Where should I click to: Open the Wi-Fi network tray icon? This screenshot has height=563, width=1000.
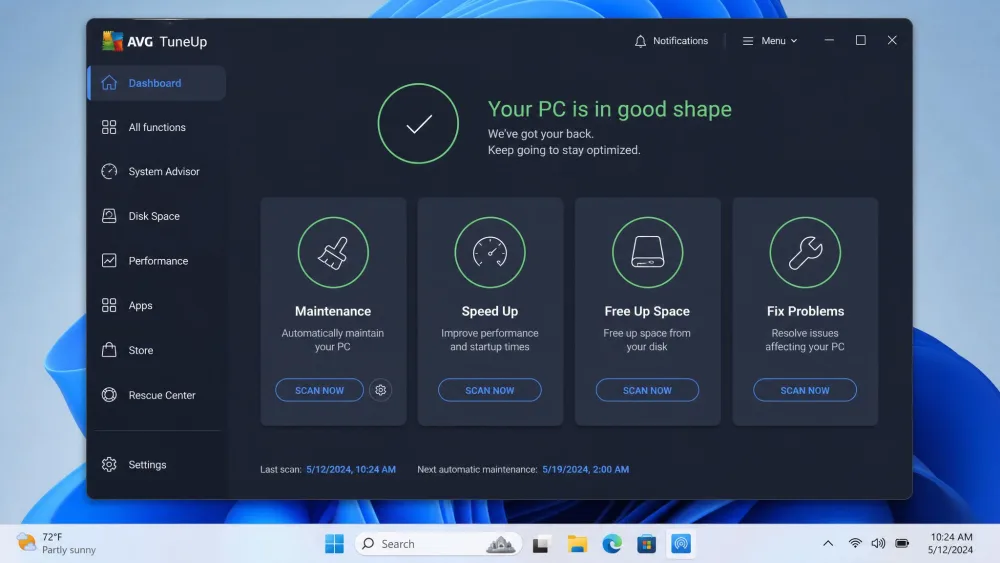tap(855, 544)
